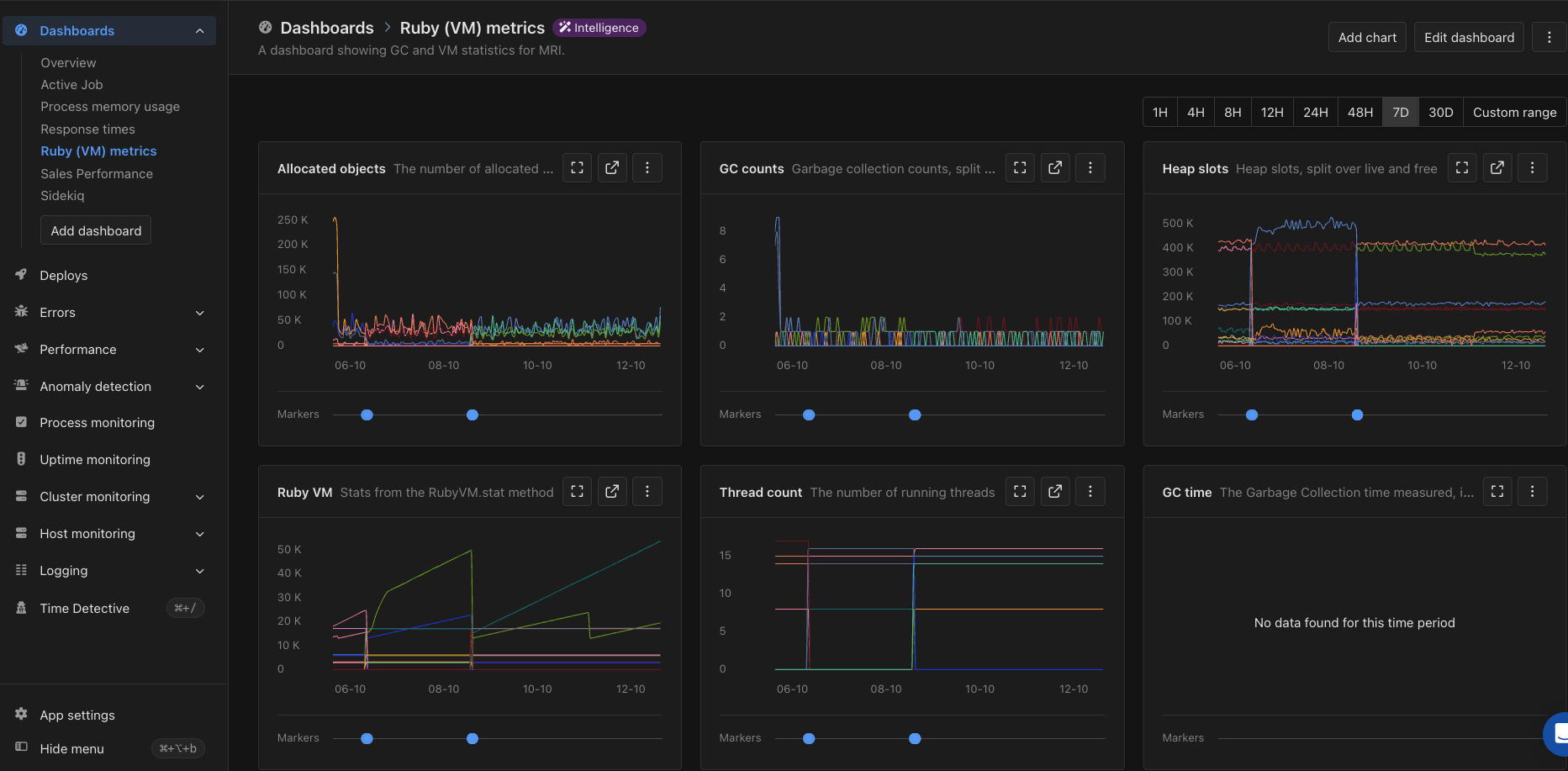The image size is (1568, 771).
Task: Click second marker on Heap slots chart
Action: point(1357,415)
